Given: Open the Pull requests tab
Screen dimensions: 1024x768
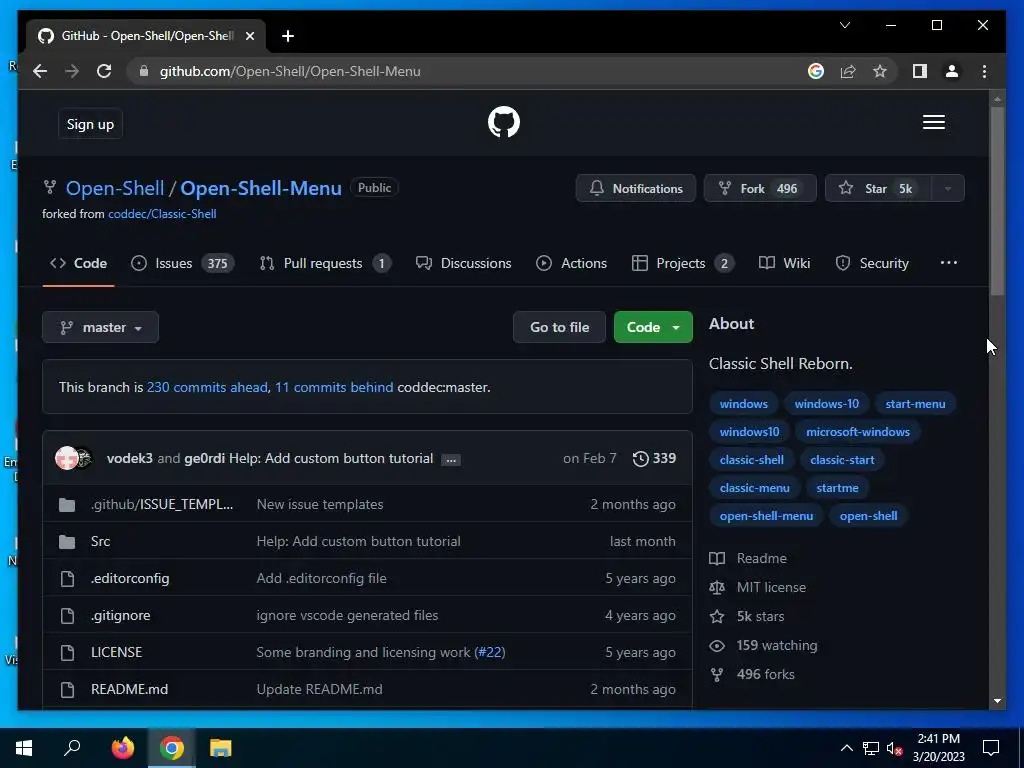Looking at the screenshot, I should click(x=325, y=263).
